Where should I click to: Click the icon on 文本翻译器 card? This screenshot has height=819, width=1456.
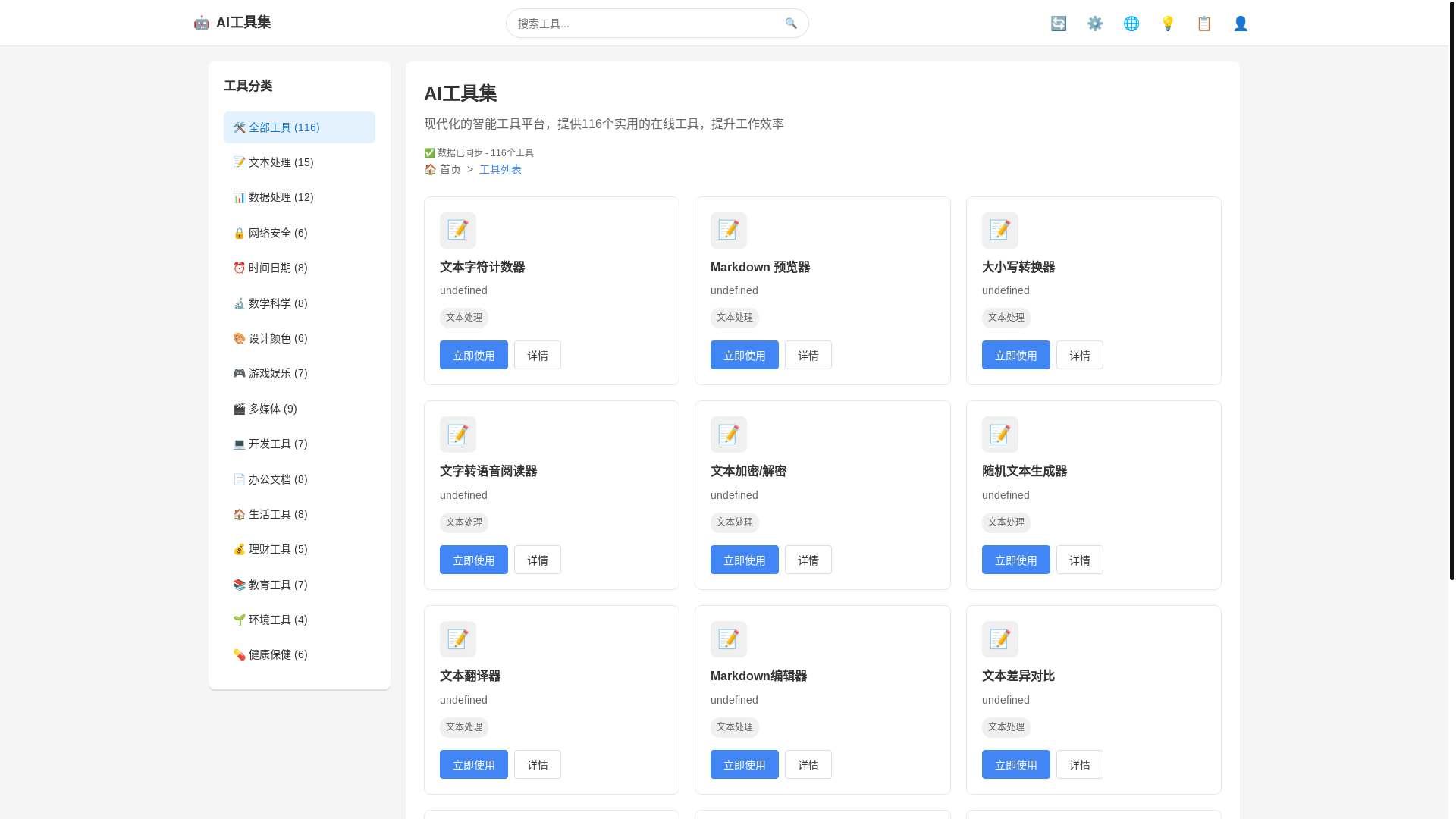point(458,639)
